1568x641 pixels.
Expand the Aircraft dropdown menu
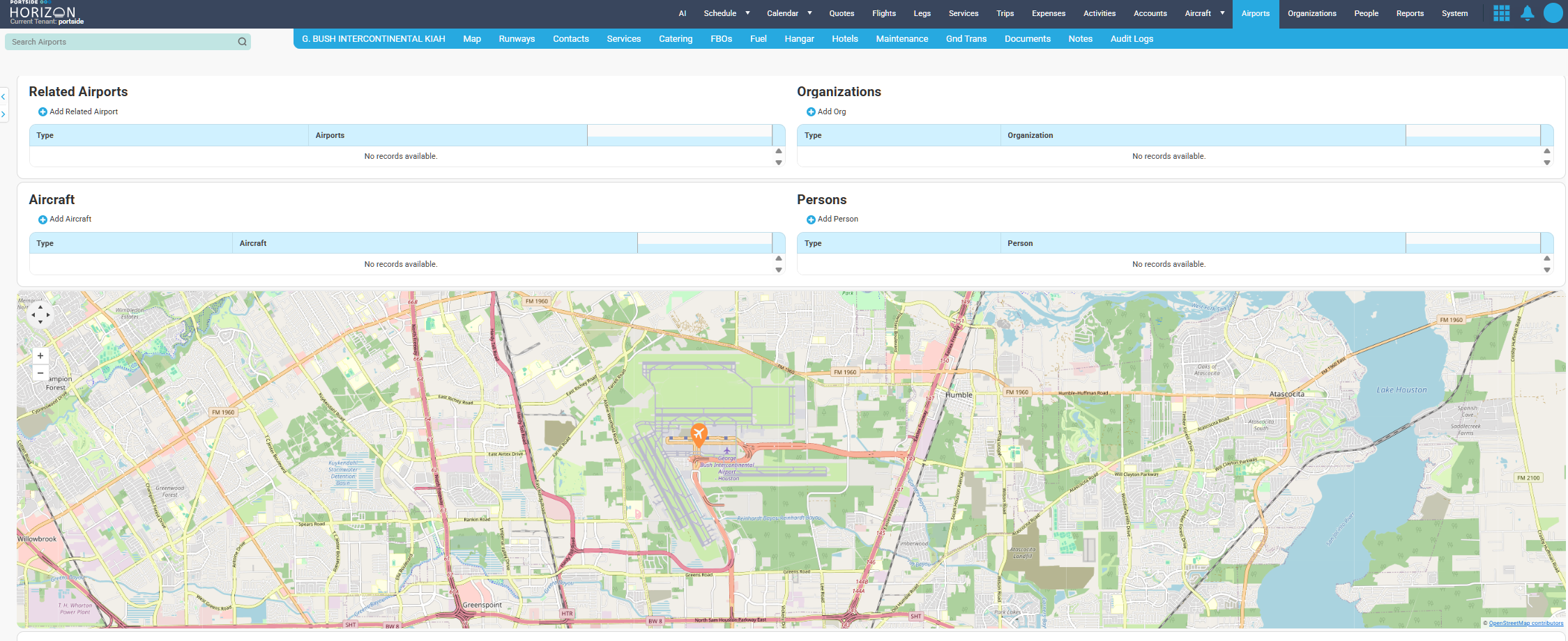click(x=1222, y=13)
